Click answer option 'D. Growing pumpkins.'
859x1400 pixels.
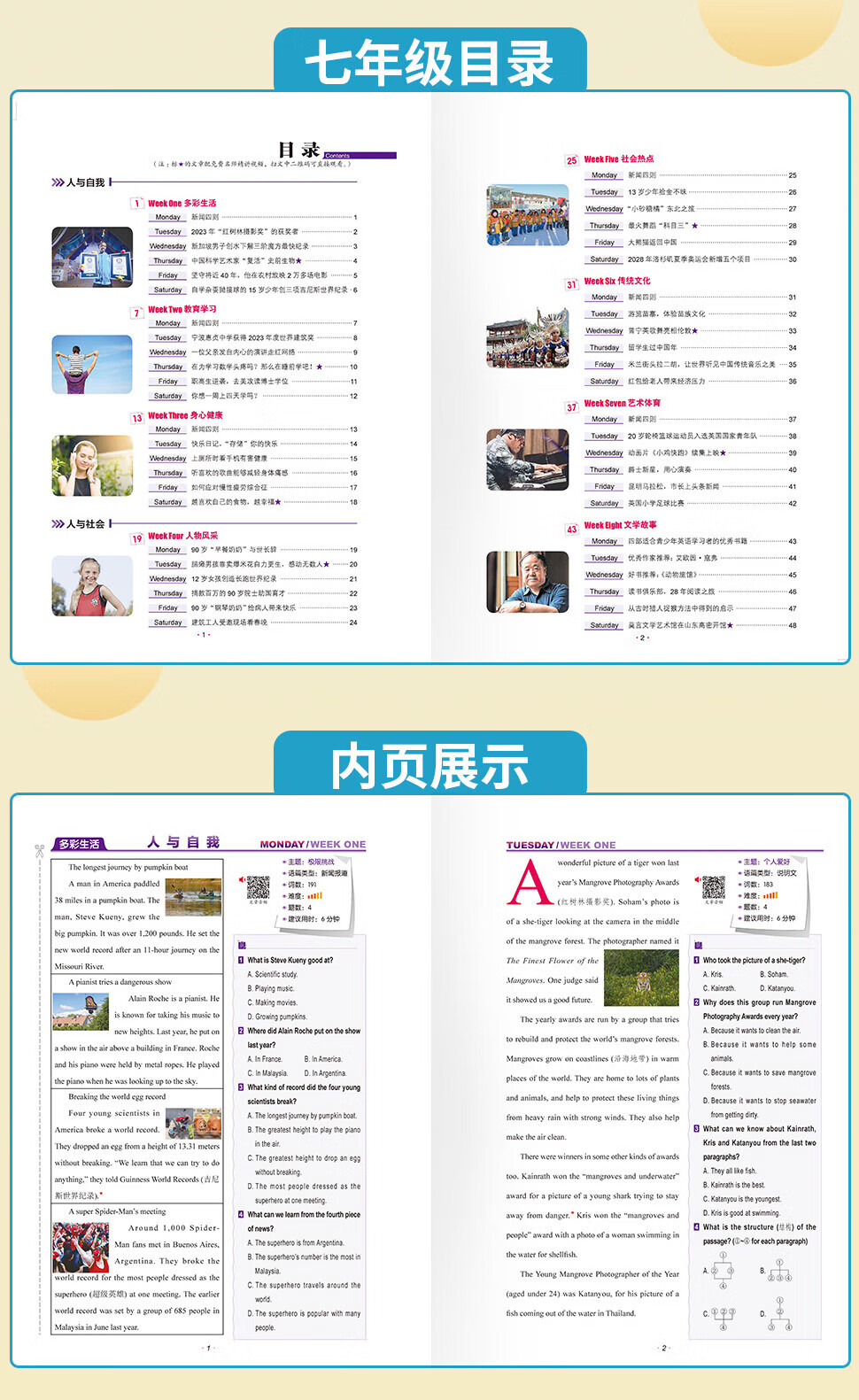click(277, 1017)
